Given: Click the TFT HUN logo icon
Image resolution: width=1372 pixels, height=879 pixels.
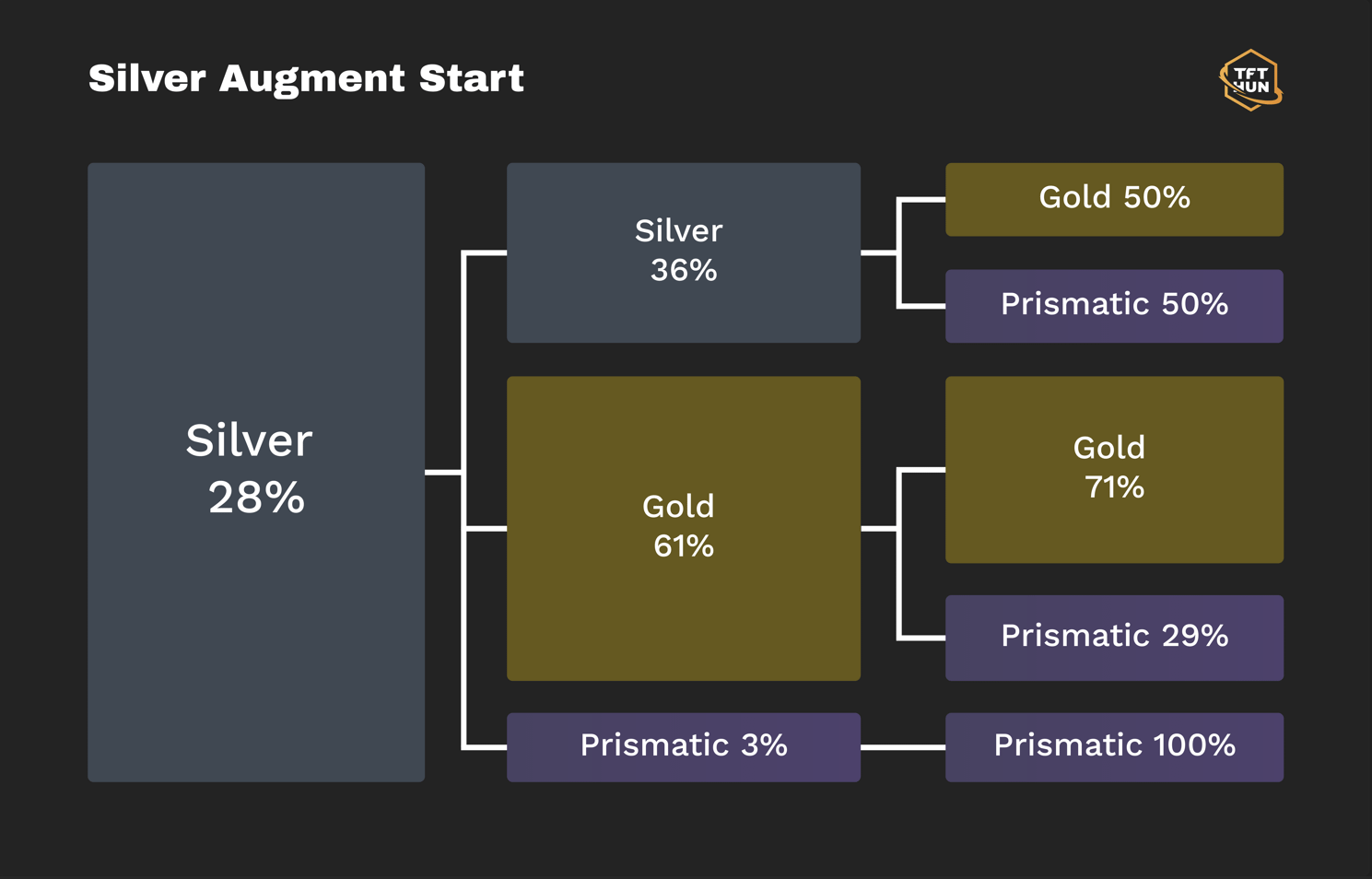Looking at the screenshot, I should (x=1251, y=80).
